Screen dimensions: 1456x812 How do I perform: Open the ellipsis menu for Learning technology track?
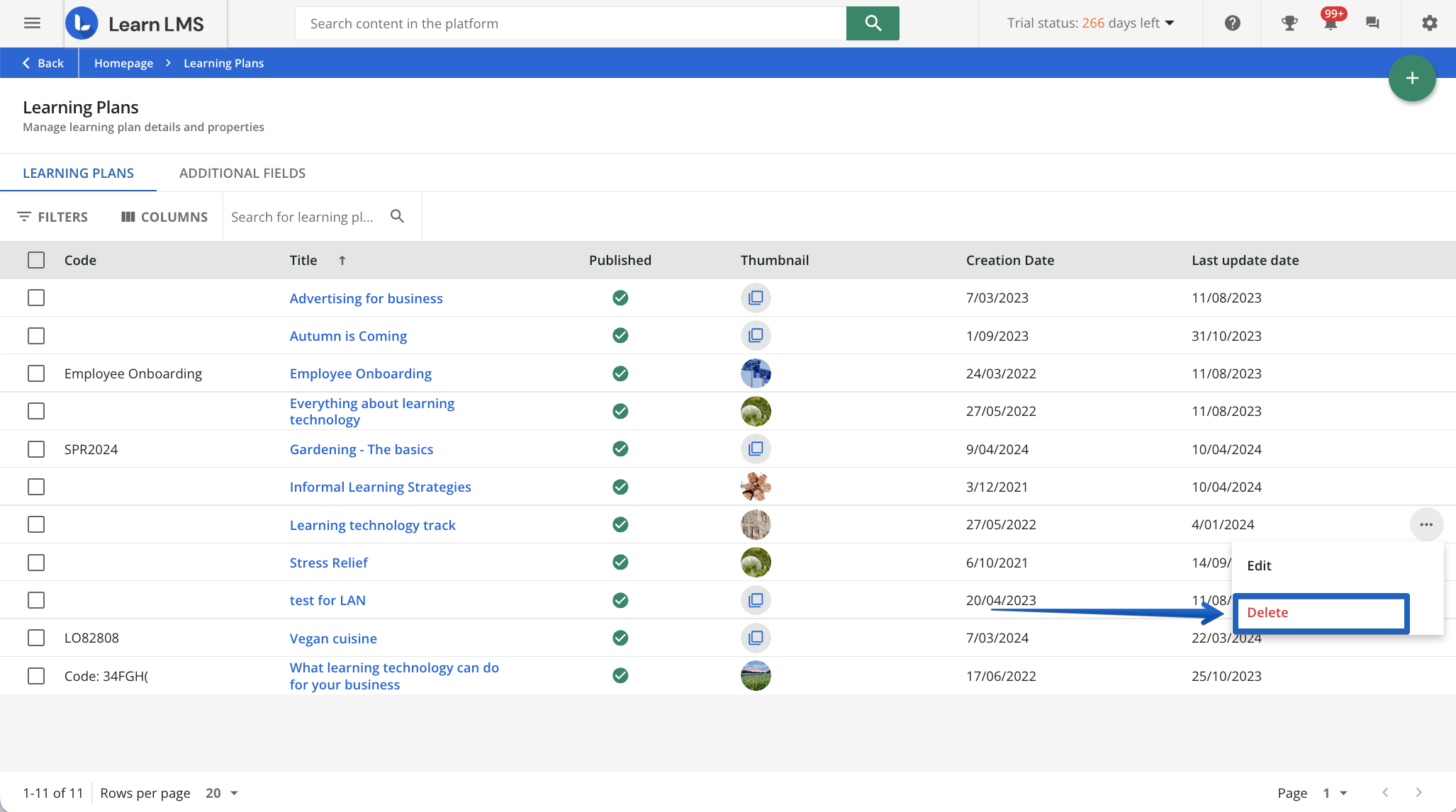point(1426,524)
